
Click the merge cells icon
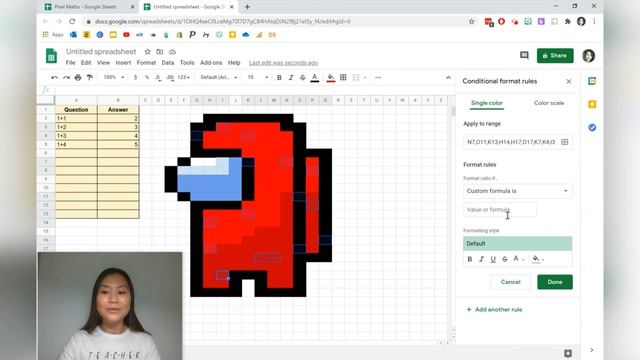356,78
